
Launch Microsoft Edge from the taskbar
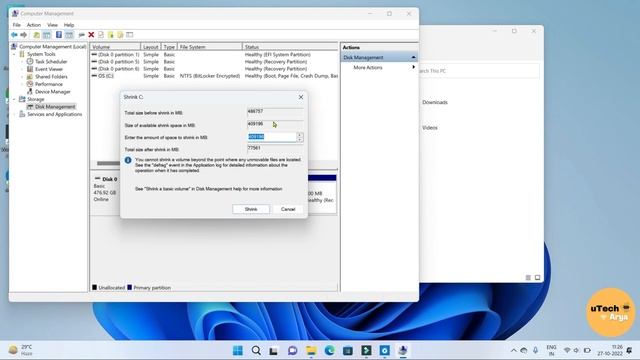[x=329, y=350]
